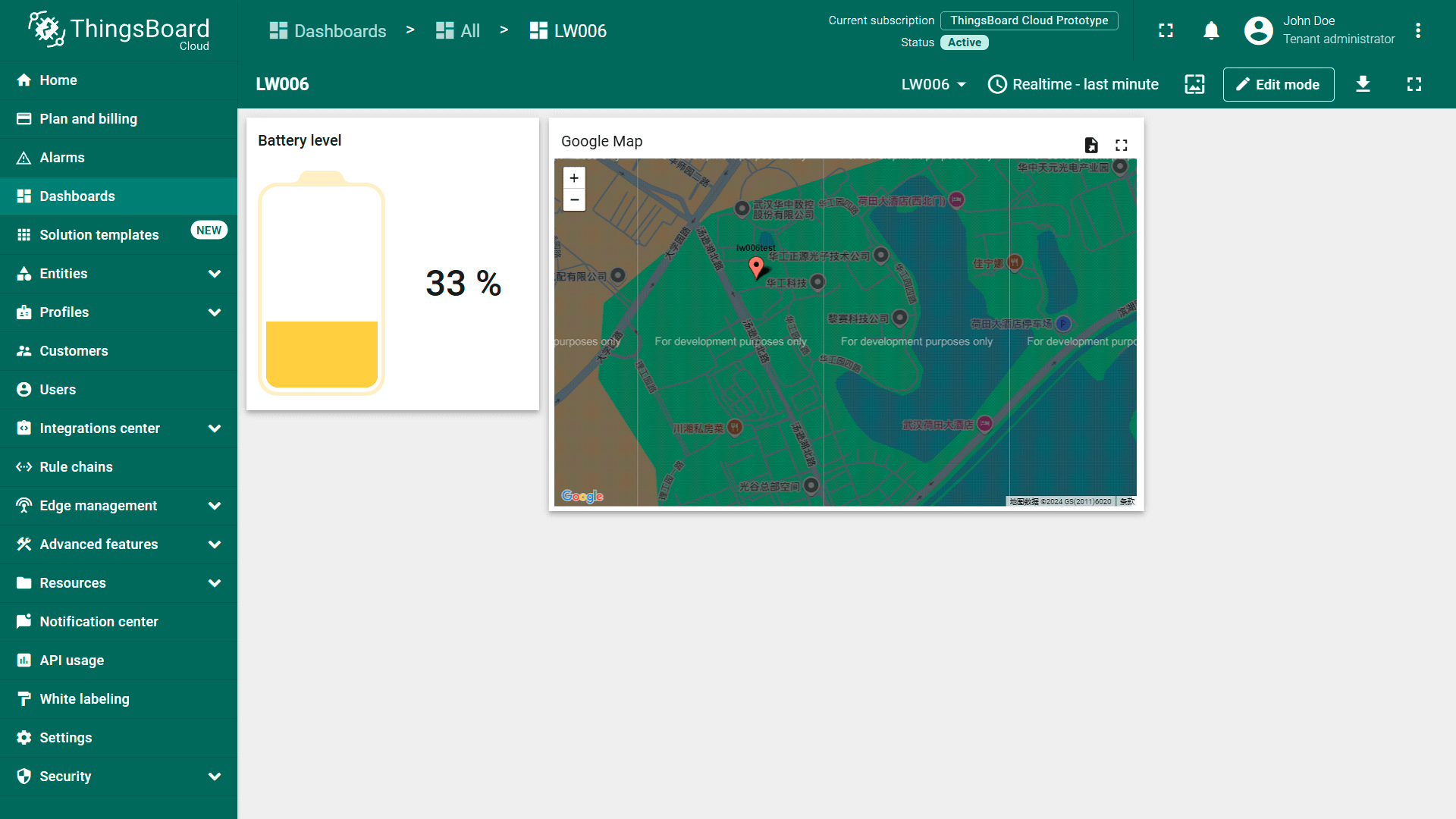Expand Google Map widget to fullscreen
1456x819 pixels.
point(1122,145)
